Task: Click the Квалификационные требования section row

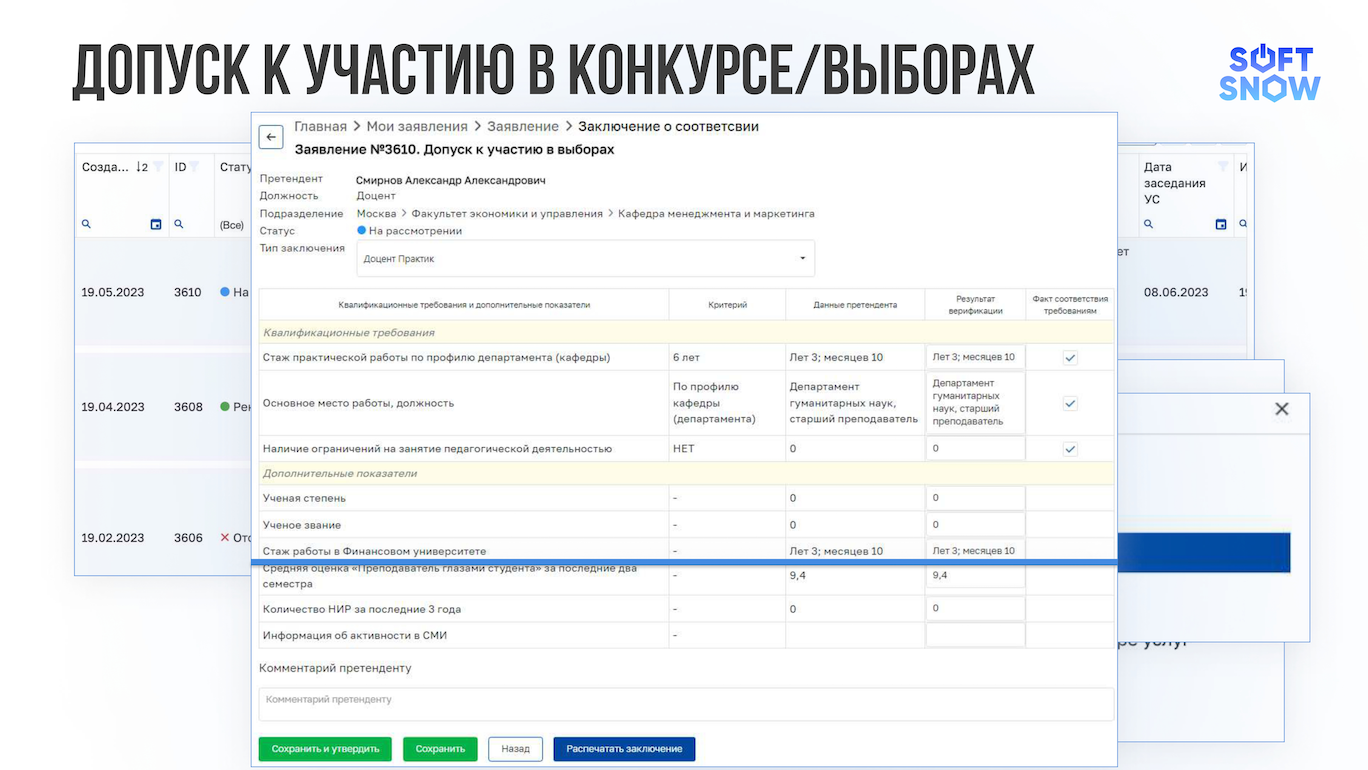Action: click(686, 333)
